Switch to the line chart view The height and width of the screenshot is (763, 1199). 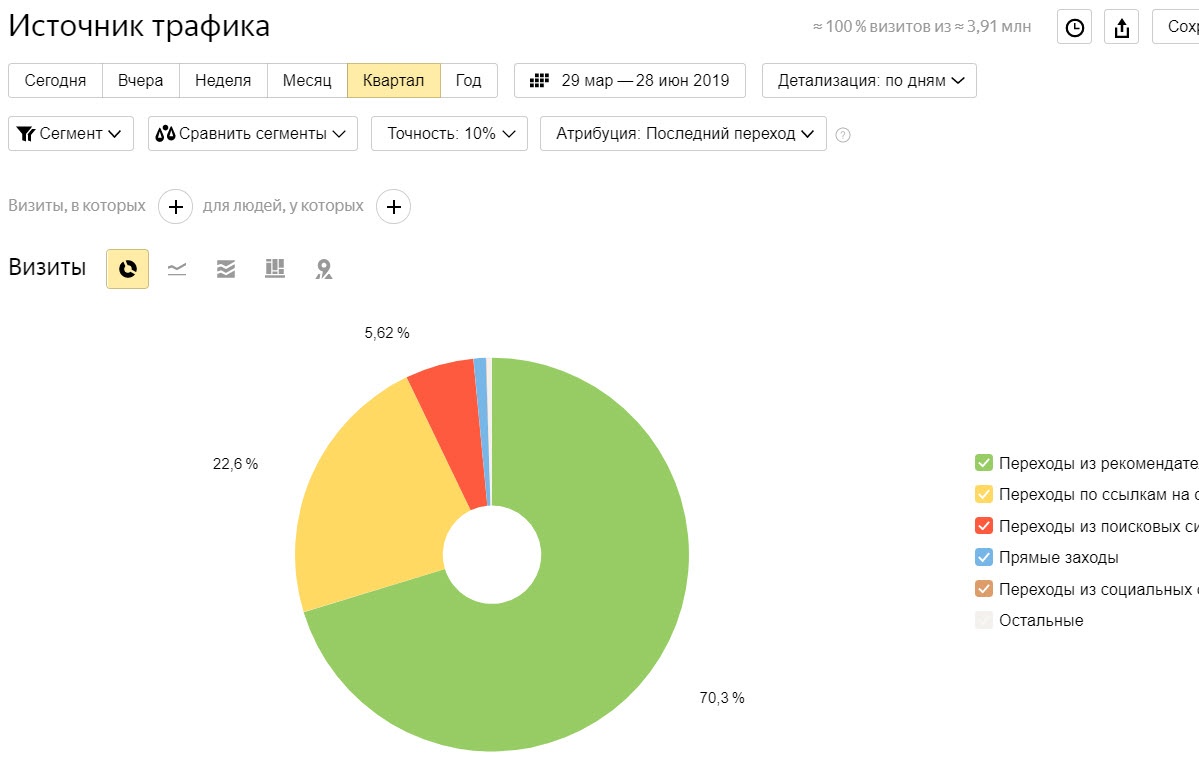(x=177, y=269)
